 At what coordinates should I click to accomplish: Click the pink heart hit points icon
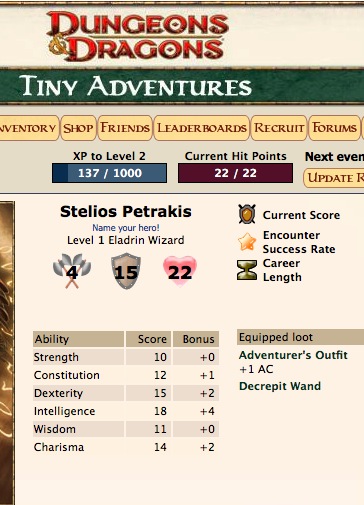(180, 271)
